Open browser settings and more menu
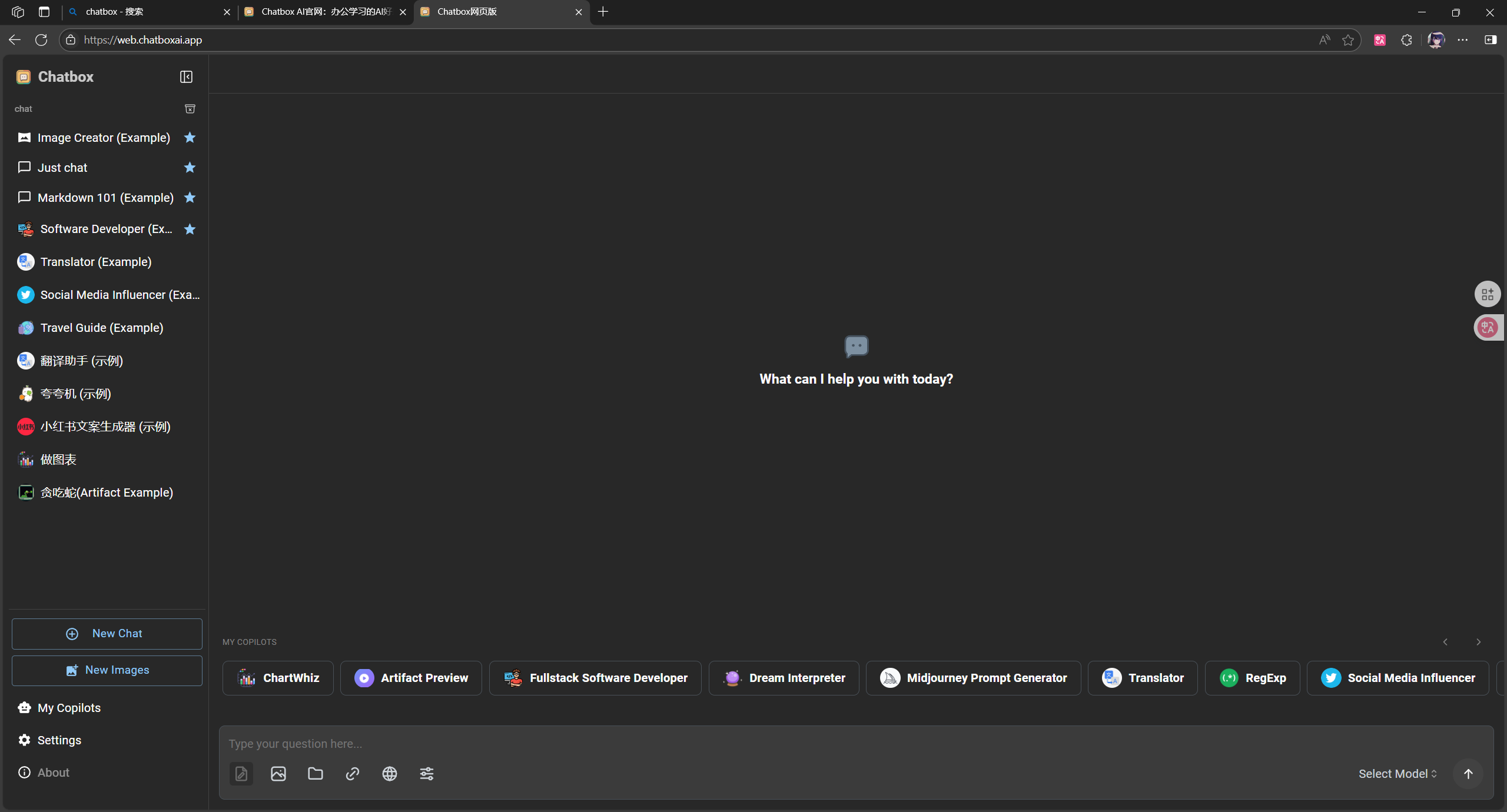The image size is (1507, 812). pos(1463,40)
